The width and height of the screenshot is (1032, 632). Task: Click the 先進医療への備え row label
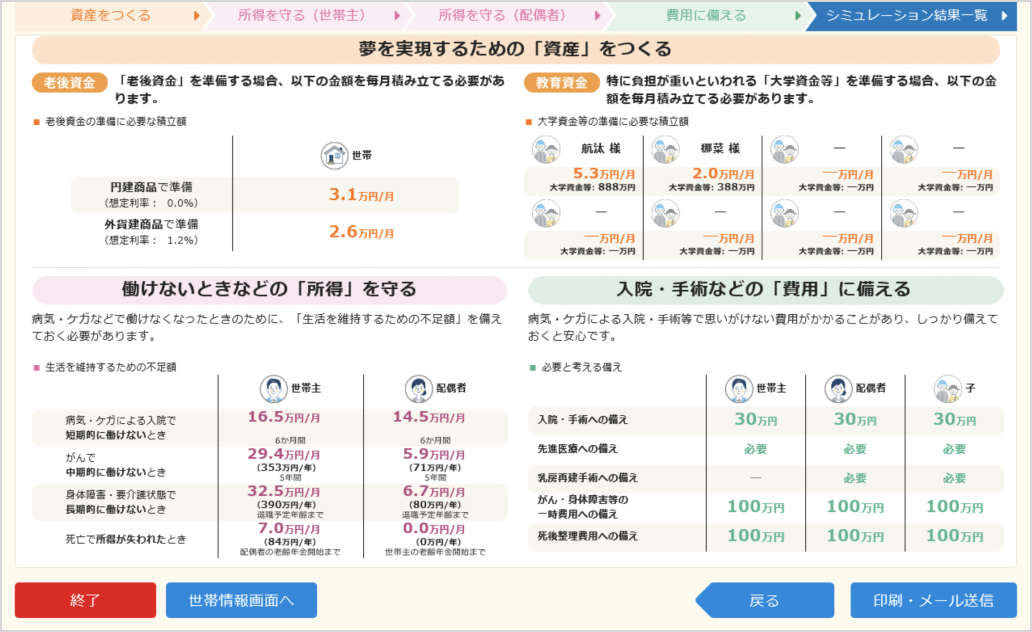(577, 448)
